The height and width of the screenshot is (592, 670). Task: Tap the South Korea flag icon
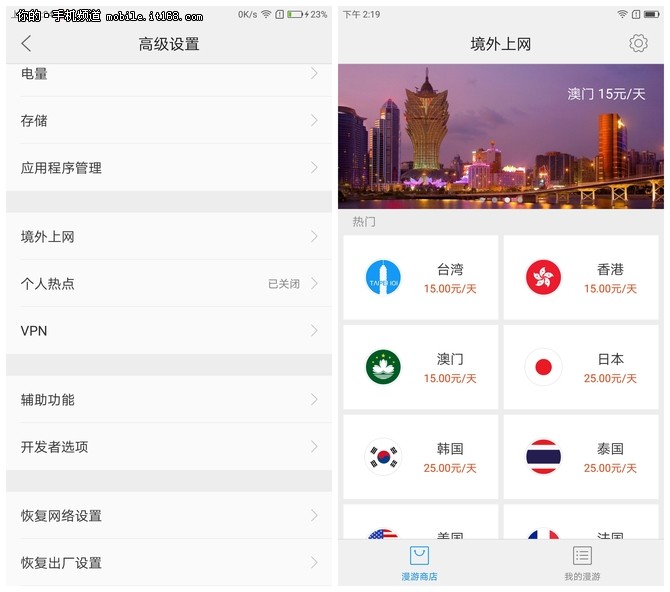tap(383, 457)
